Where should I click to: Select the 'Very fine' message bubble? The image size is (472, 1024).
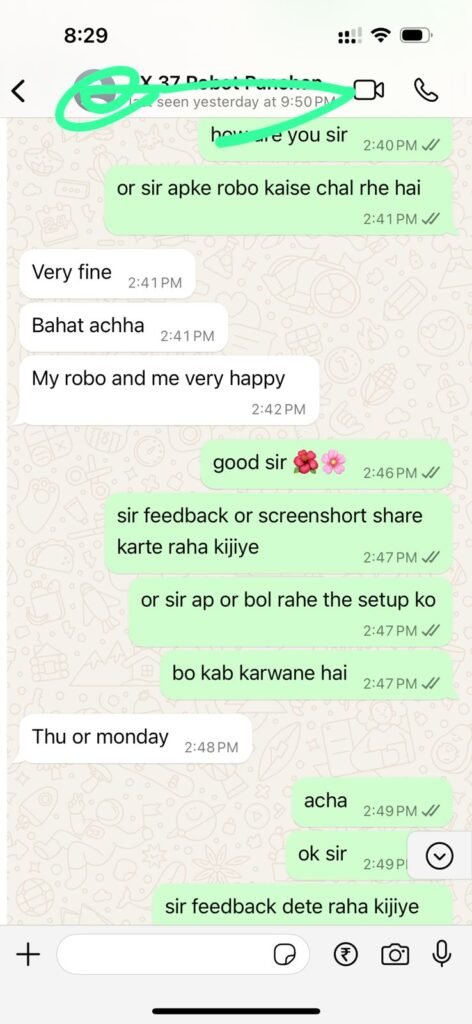tap(108, 274)
